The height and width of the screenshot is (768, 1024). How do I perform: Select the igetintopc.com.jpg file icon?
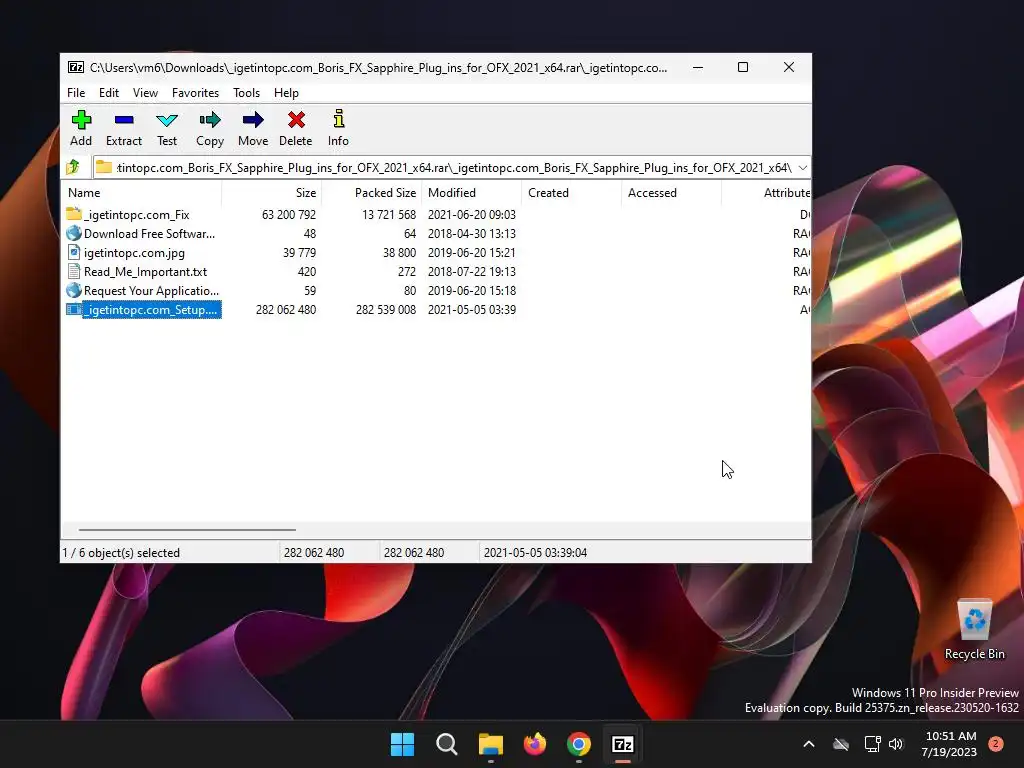click(74, 252)
